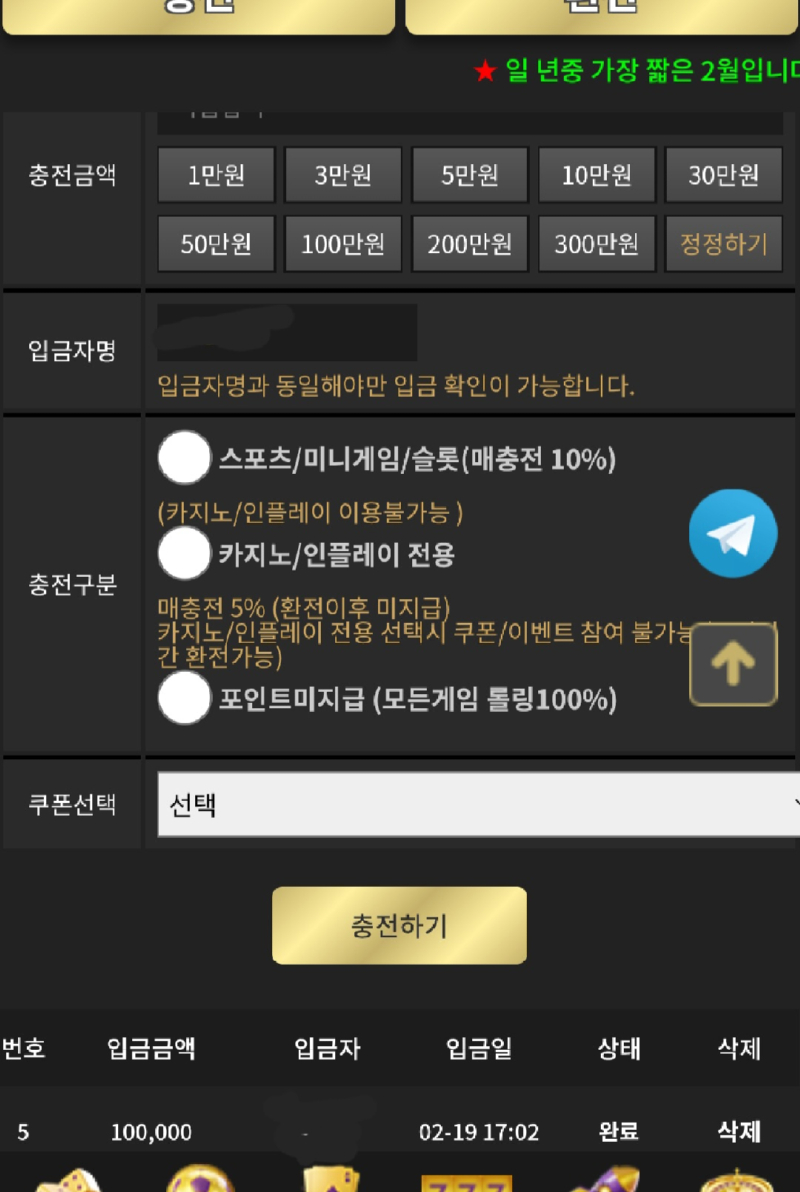Choose the 10만원 amount button
This screenshot has height=1192, width=800.
597,175
